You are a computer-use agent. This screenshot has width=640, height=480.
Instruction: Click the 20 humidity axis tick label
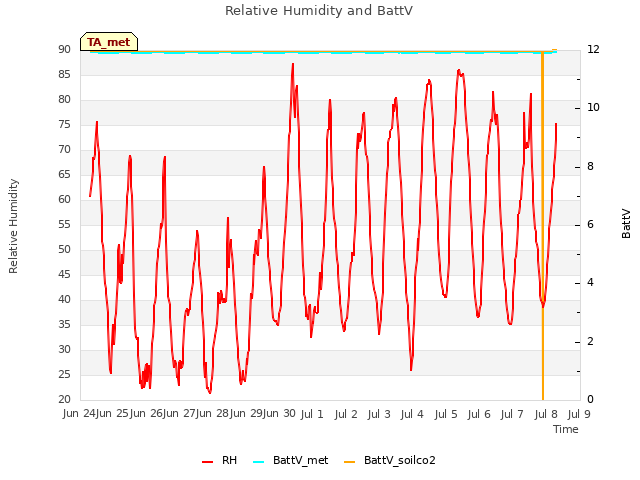coord(64,400)
